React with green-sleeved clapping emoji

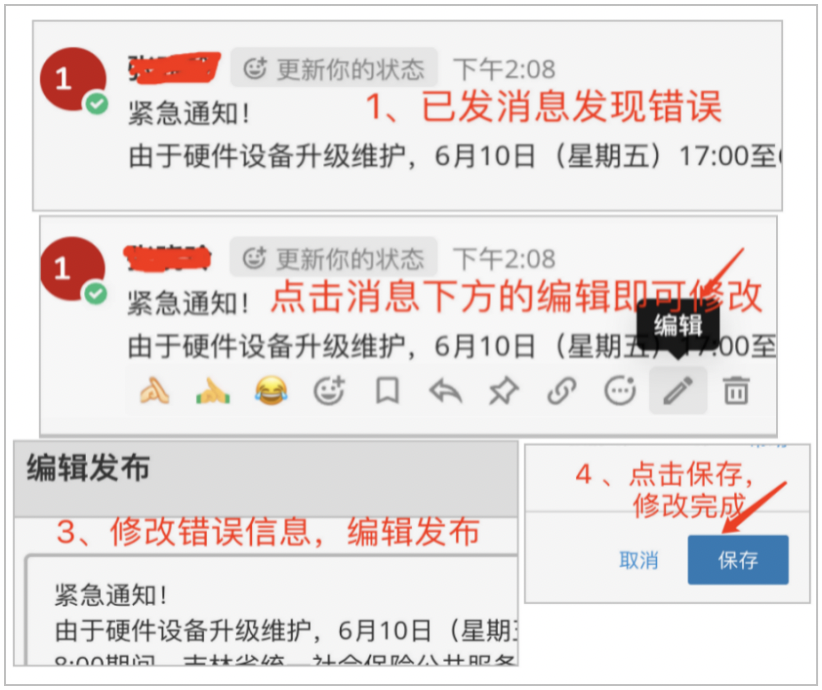[x=213, y=391]
